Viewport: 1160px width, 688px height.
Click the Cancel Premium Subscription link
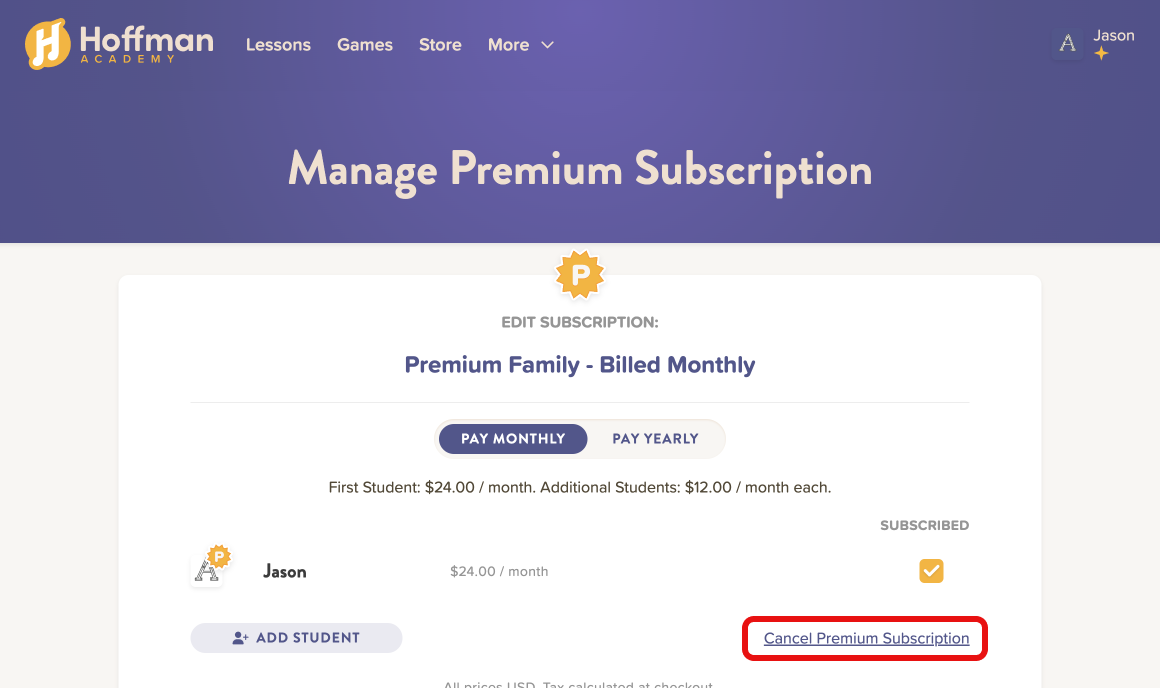pyautogui.click(x=866, y=639)
